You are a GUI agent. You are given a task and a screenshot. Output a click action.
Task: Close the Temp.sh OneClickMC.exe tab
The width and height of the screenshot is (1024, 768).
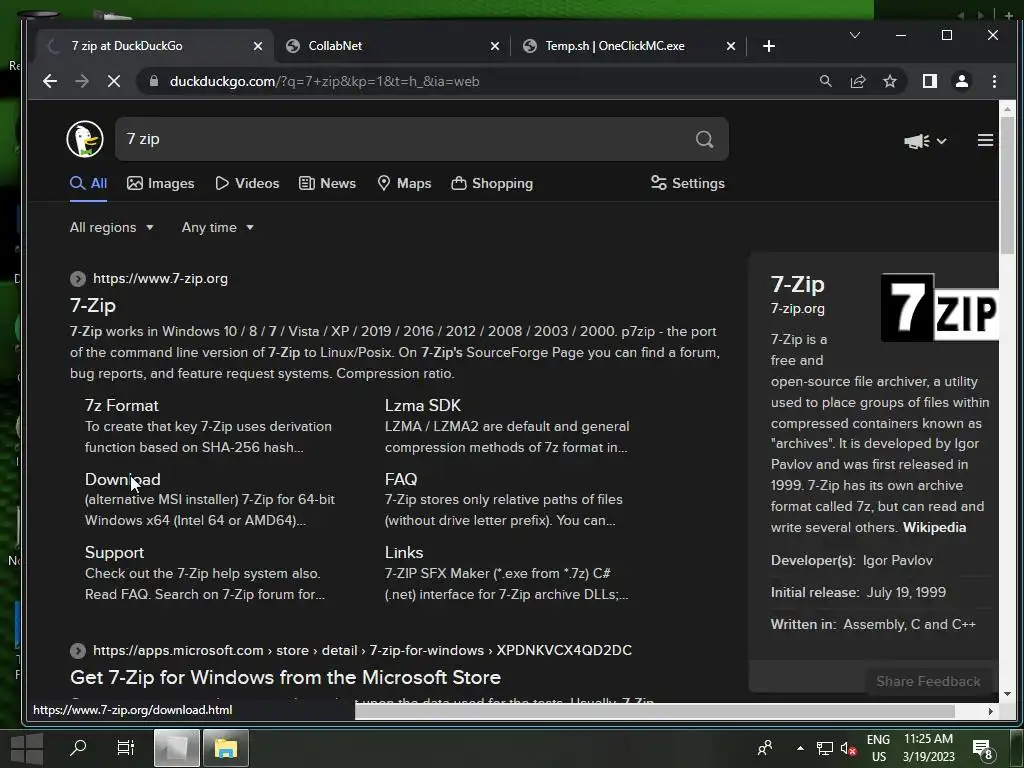click(731, 46)
